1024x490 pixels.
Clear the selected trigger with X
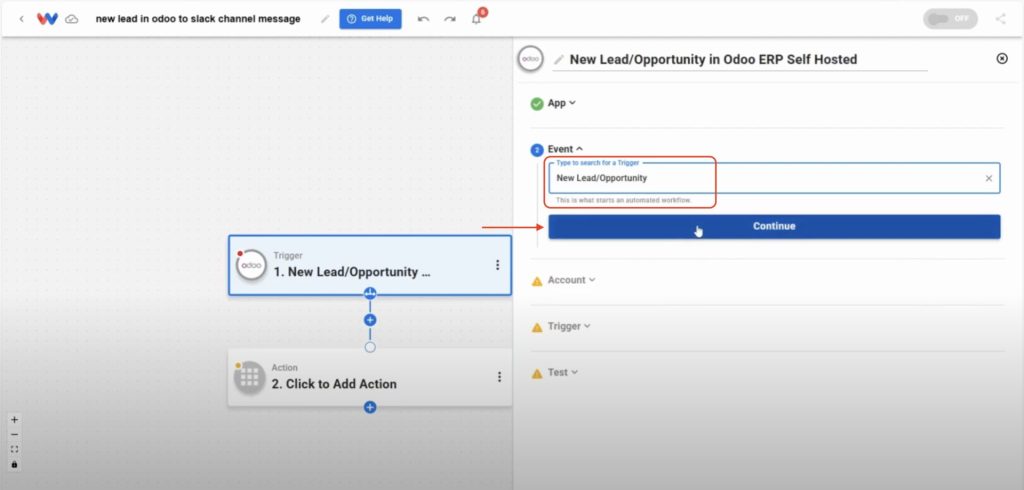(x=989, y=178)
